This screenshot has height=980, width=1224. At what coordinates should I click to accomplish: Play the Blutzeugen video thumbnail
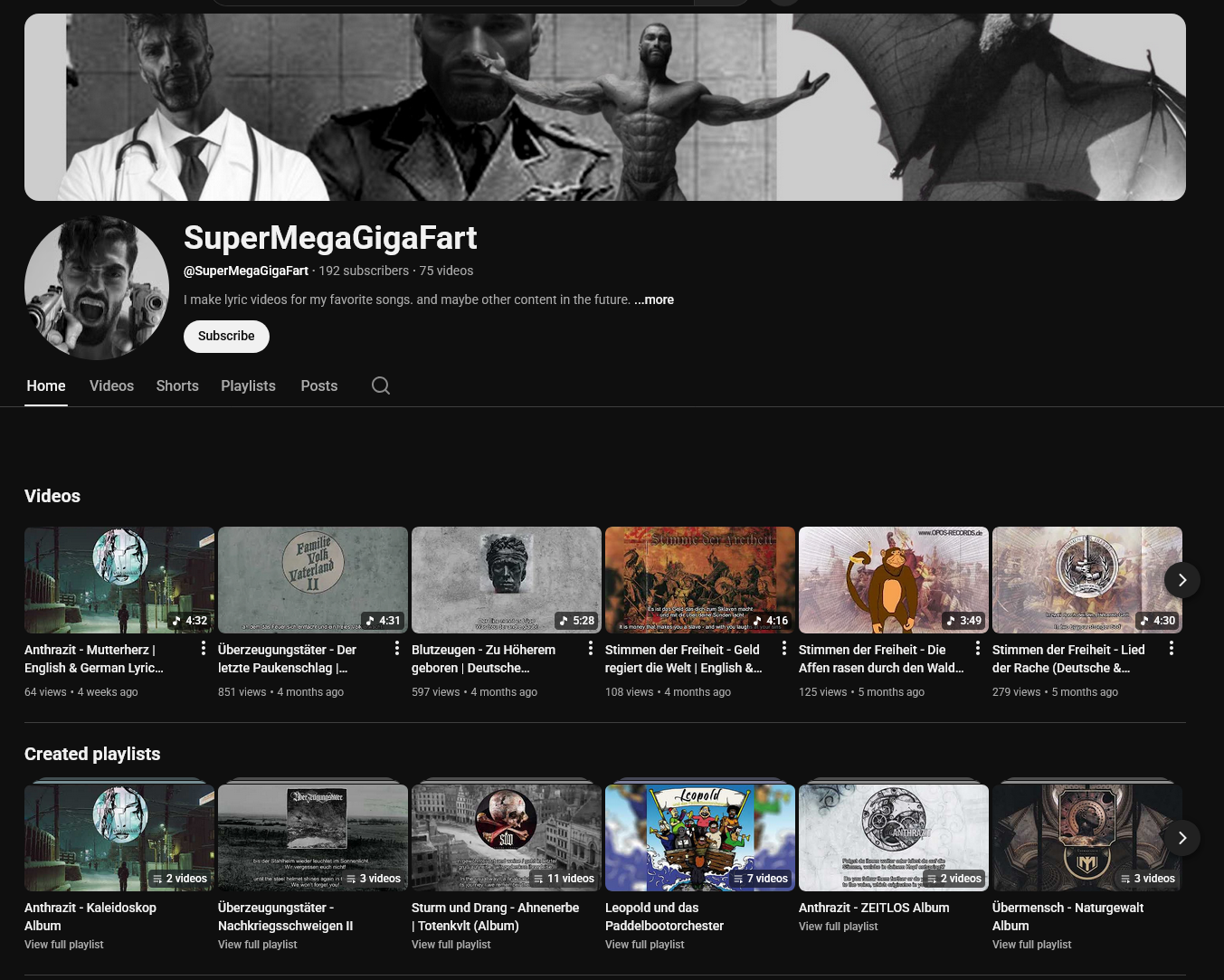coord(507,580)
